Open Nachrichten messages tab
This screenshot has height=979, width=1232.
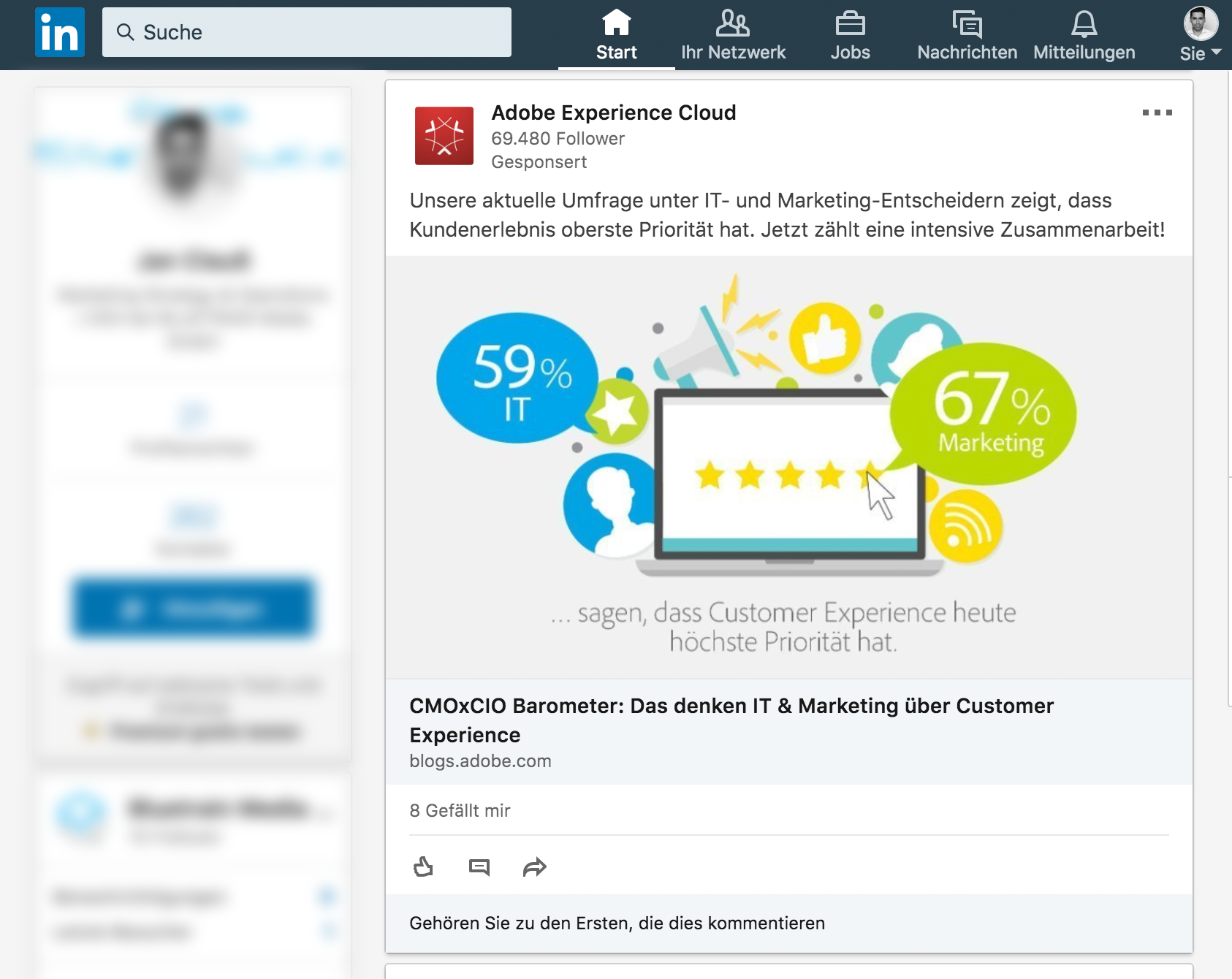(967, 35)
